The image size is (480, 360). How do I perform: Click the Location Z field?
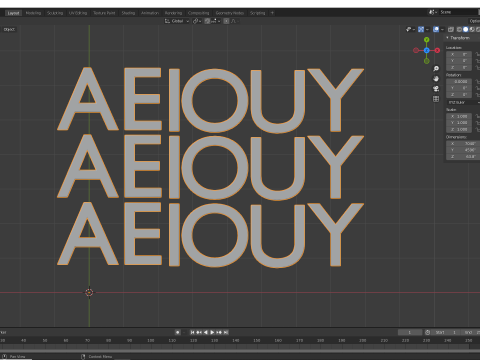pos(459,67)
